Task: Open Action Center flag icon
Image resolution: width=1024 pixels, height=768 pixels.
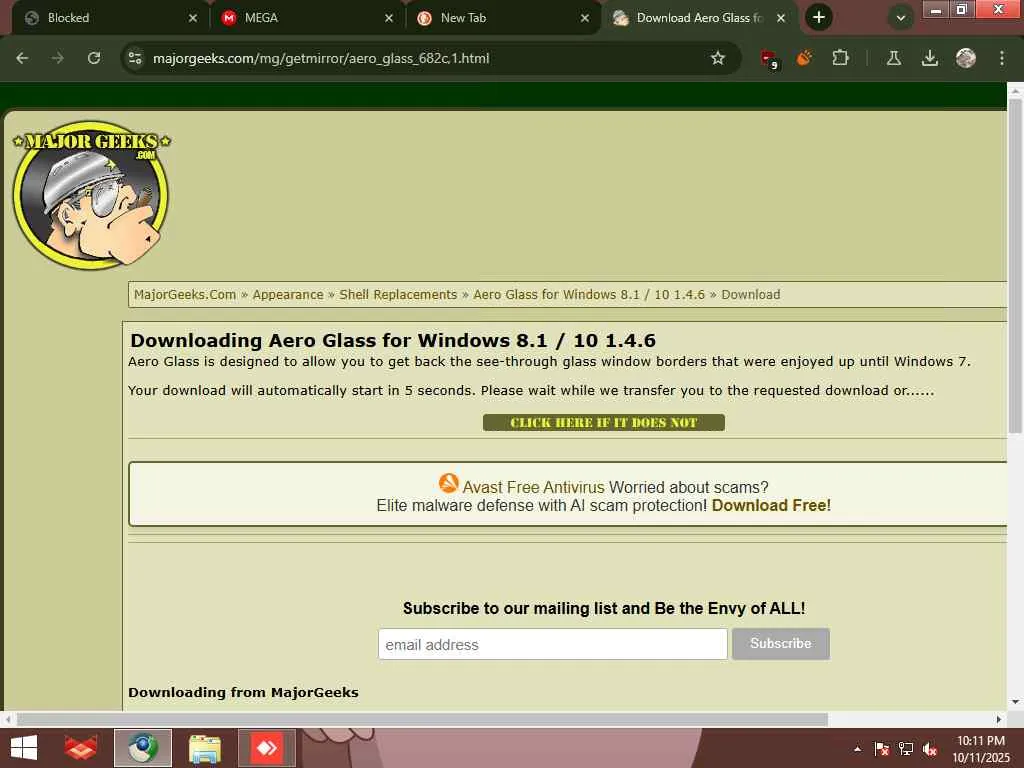Action: point(882,748)
